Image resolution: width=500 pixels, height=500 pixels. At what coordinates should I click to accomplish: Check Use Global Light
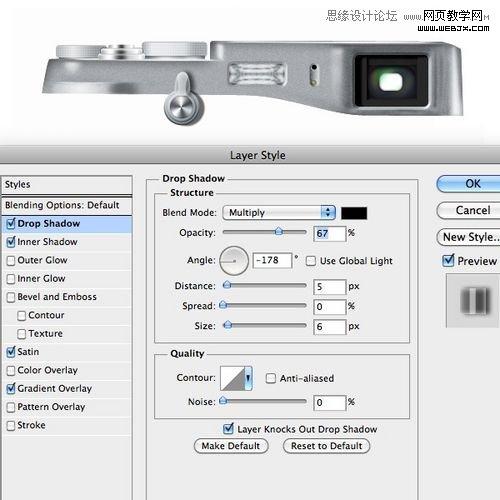click(311, 261)
